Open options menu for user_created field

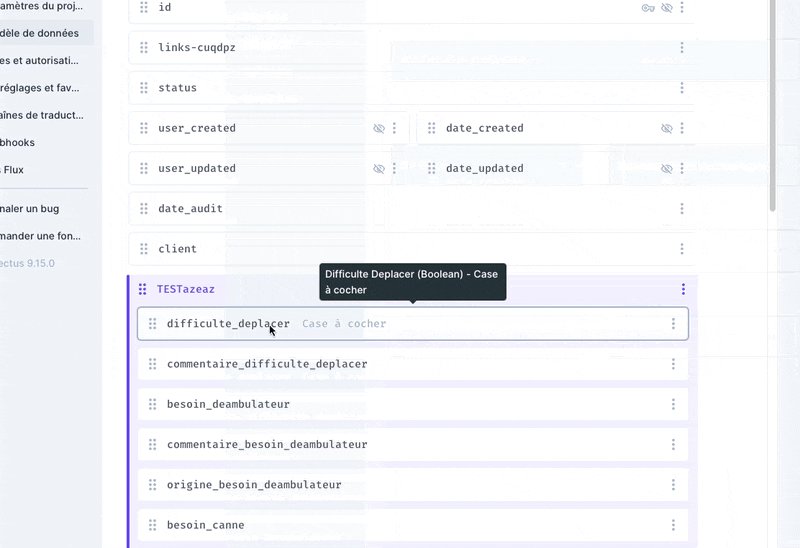394,128
